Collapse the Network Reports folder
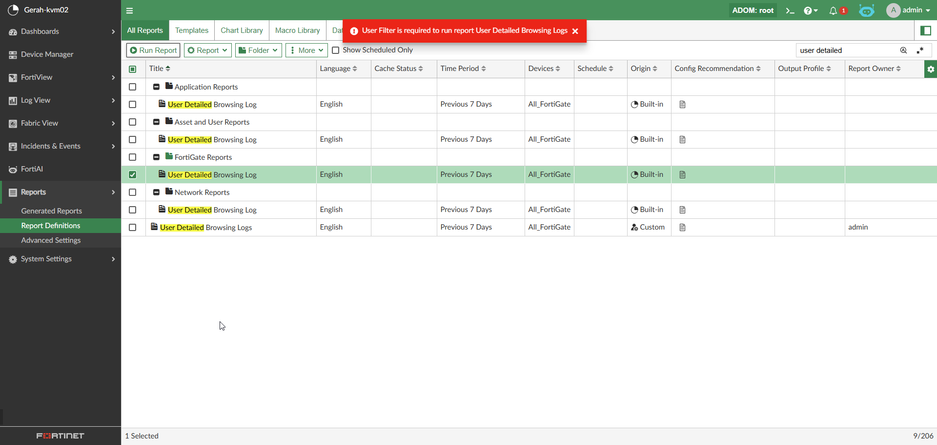The height and width of the screenshot is (445, 937). tap(156, 193)
